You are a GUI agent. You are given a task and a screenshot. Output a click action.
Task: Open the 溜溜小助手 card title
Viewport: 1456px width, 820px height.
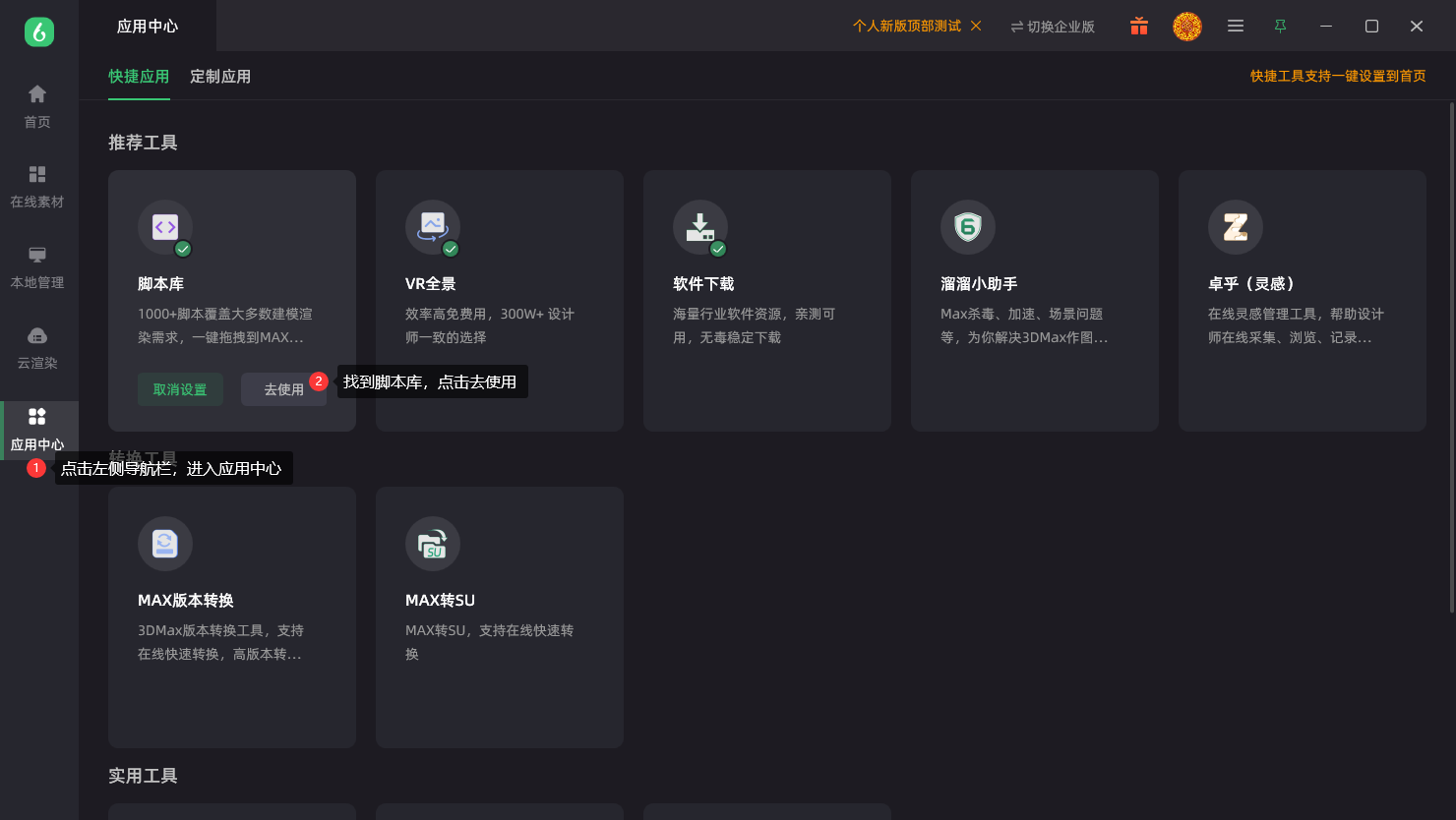pos(979,284)
